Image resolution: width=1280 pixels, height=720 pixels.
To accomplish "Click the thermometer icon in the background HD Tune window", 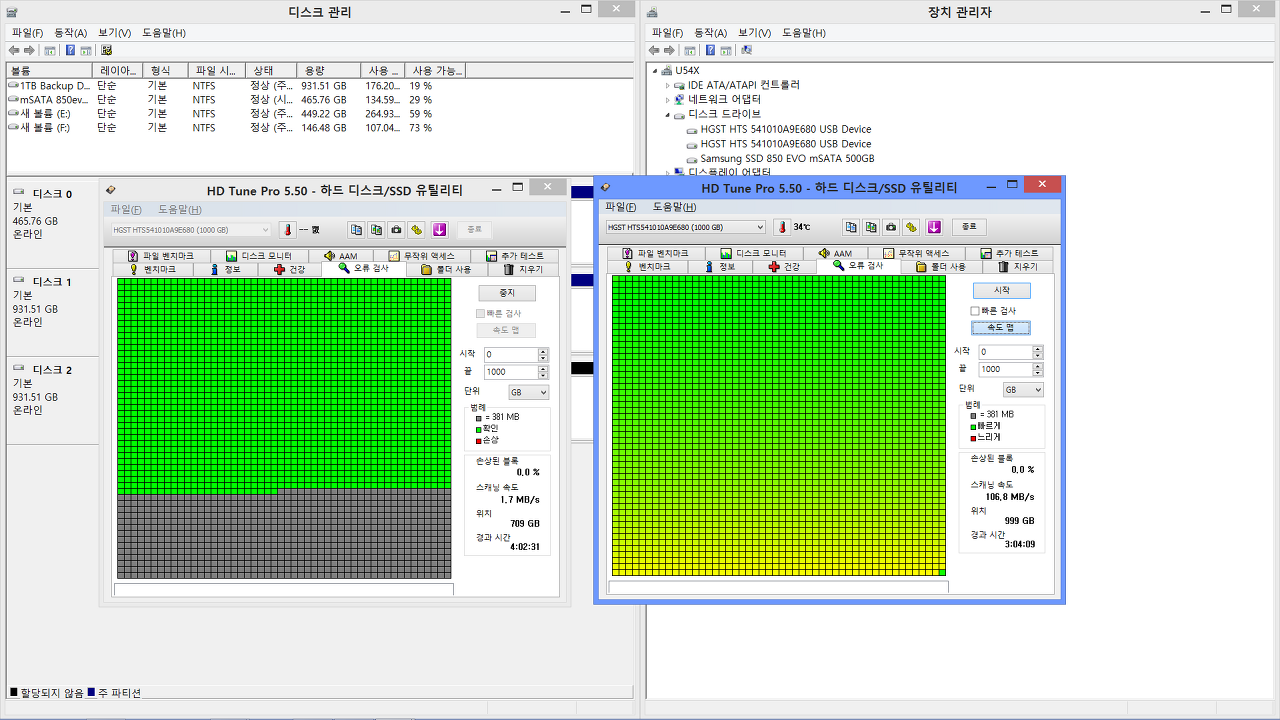I will pyautogui.click(x=288, y=229).
